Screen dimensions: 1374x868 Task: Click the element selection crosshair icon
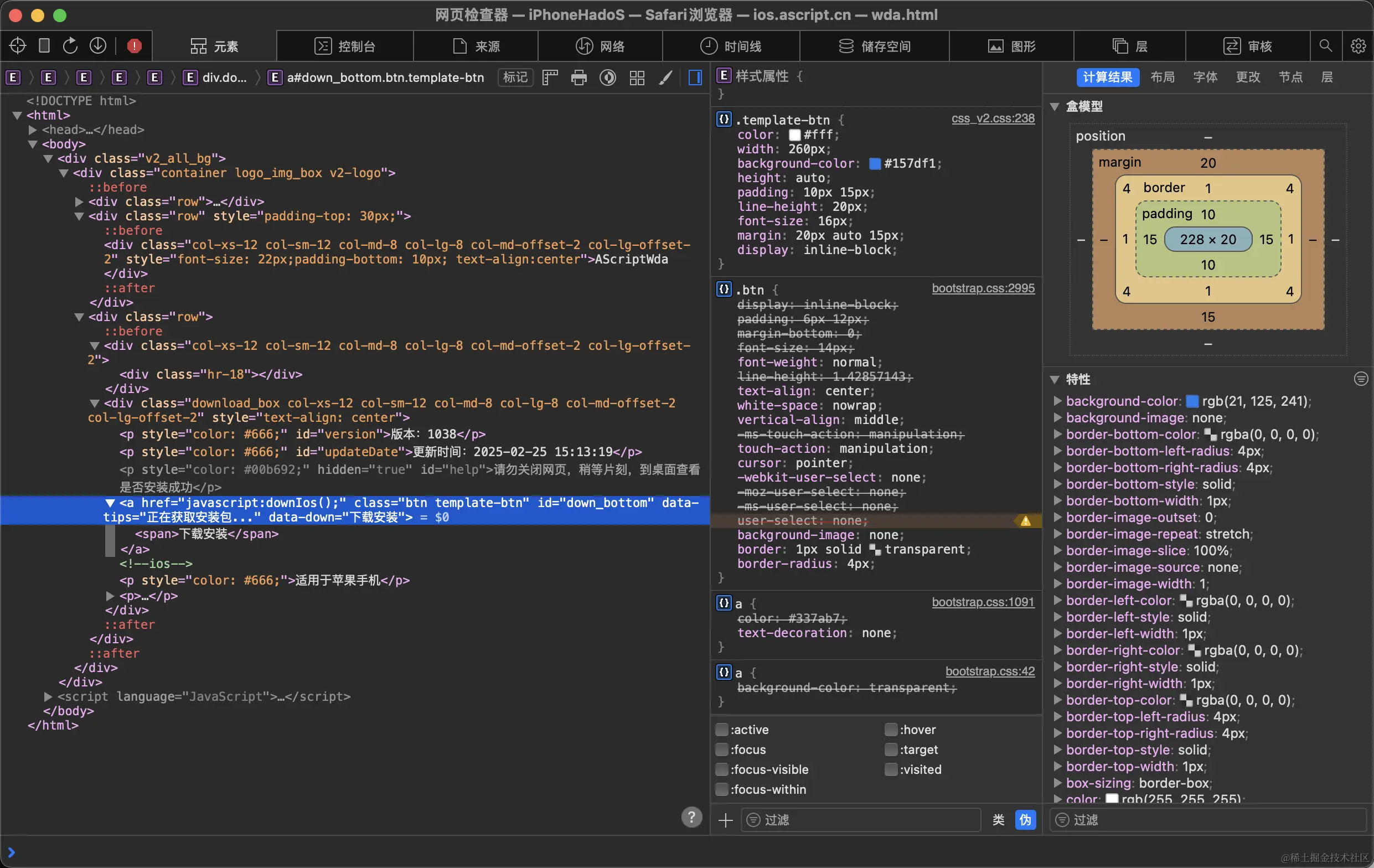point(18,45)
